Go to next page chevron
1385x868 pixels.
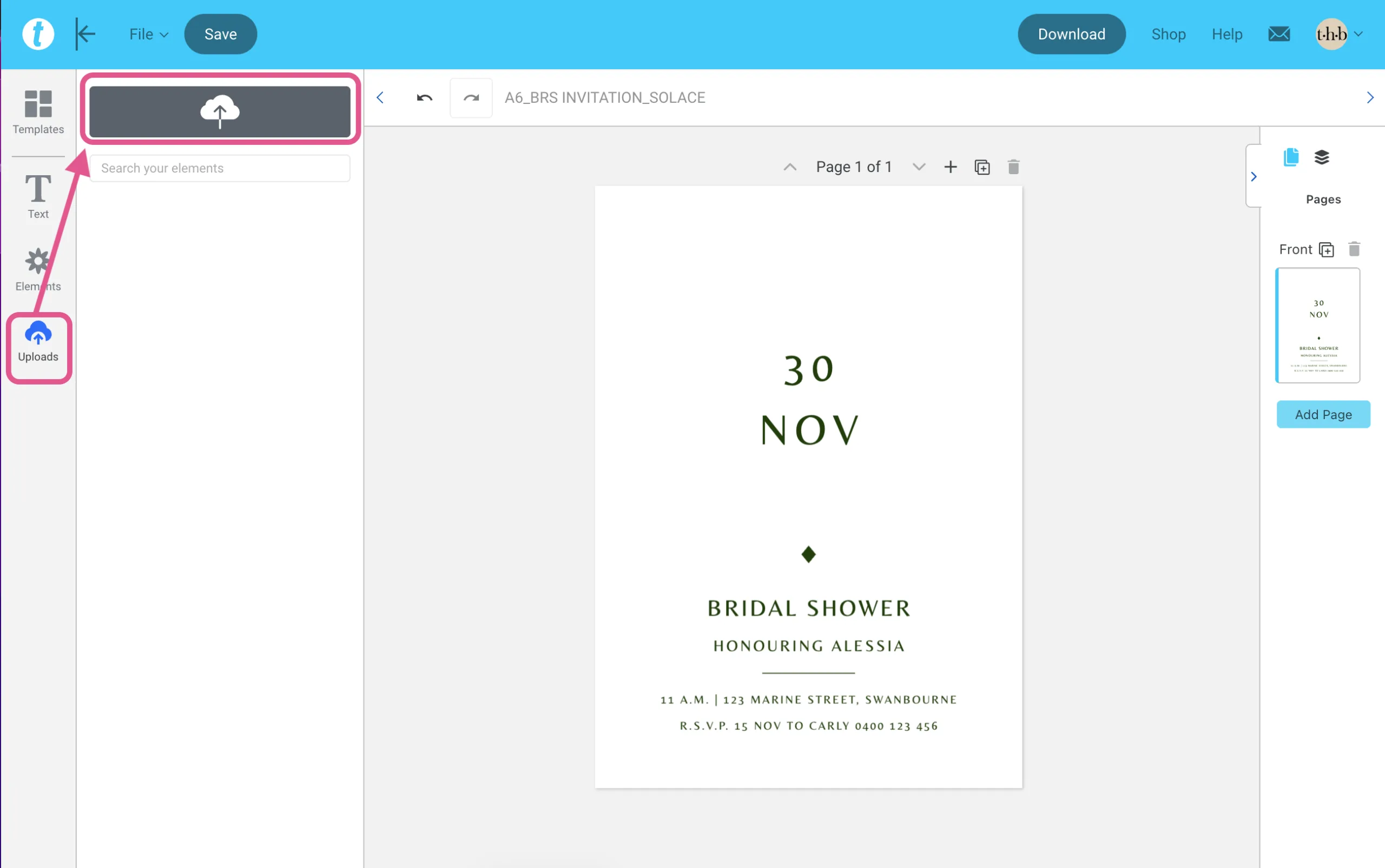919,167
